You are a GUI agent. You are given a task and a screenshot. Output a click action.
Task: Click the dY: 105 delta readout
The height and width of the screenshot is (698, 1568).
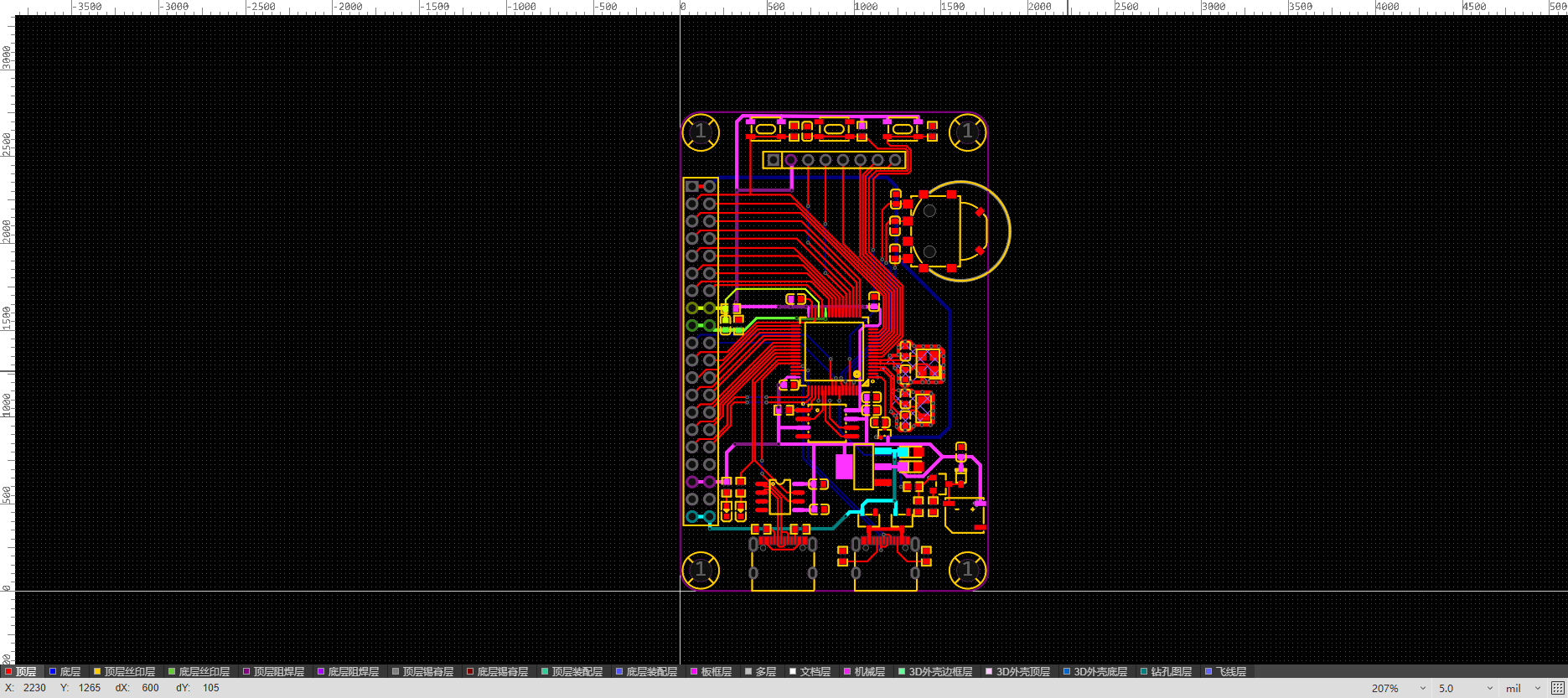198,688
